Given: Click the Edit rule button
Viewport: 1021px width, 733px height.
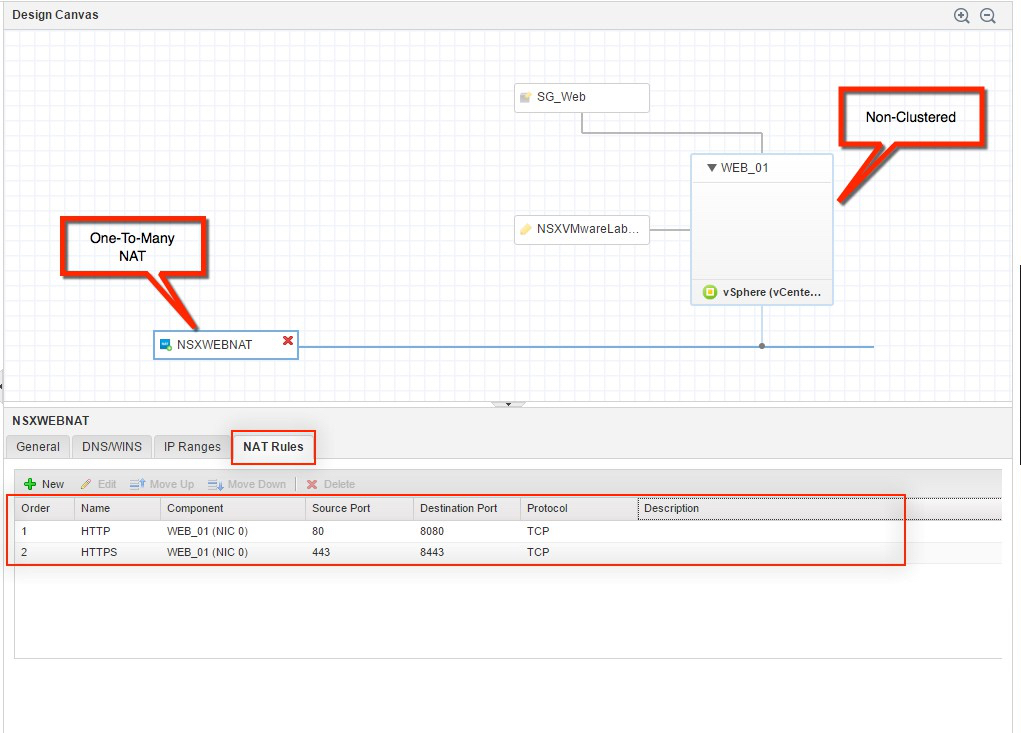Looking at the screenshot, I should coord(98,484).
